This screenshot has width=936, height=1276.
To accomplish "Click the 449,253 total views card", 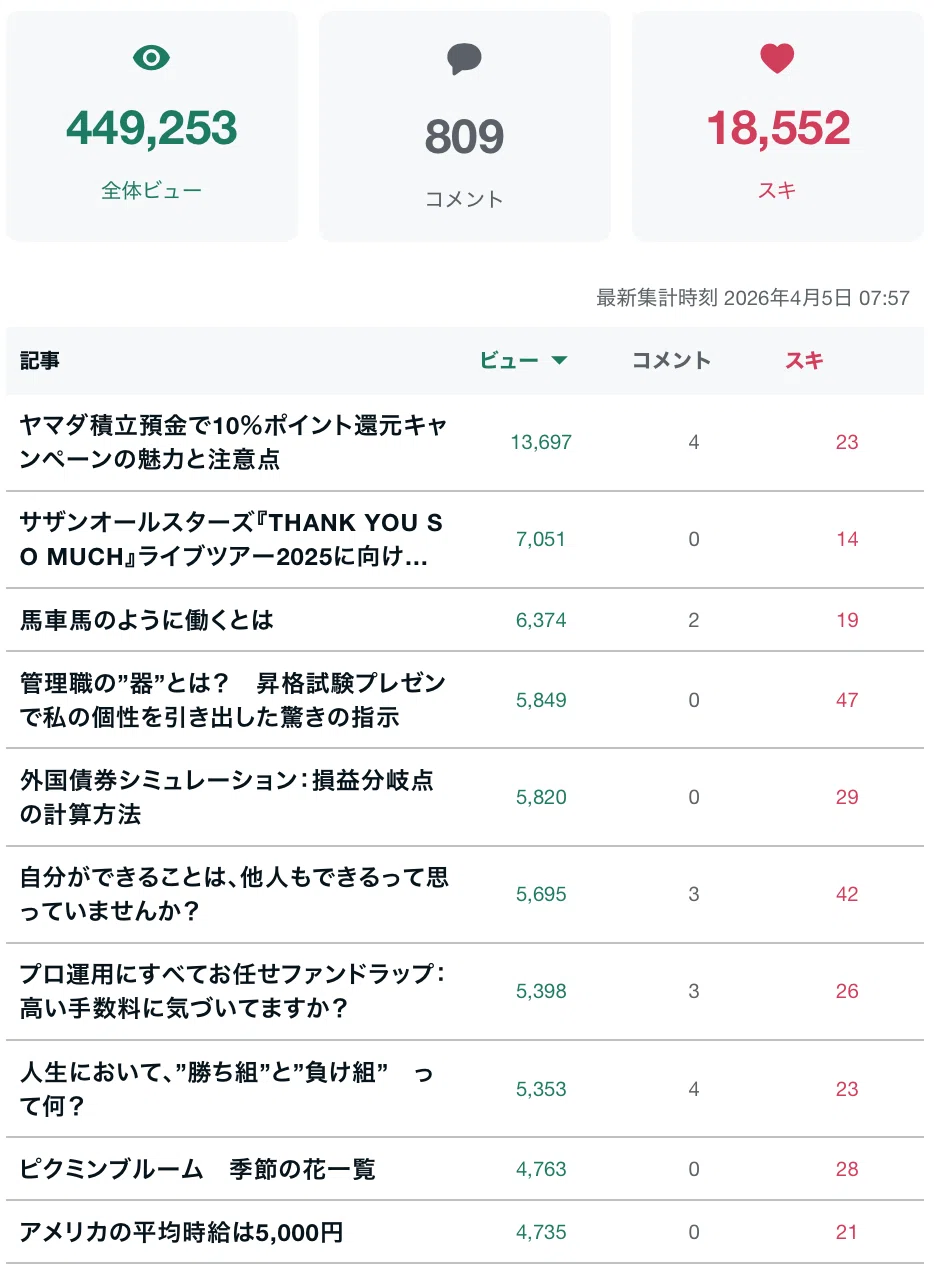I will point(152,126).
